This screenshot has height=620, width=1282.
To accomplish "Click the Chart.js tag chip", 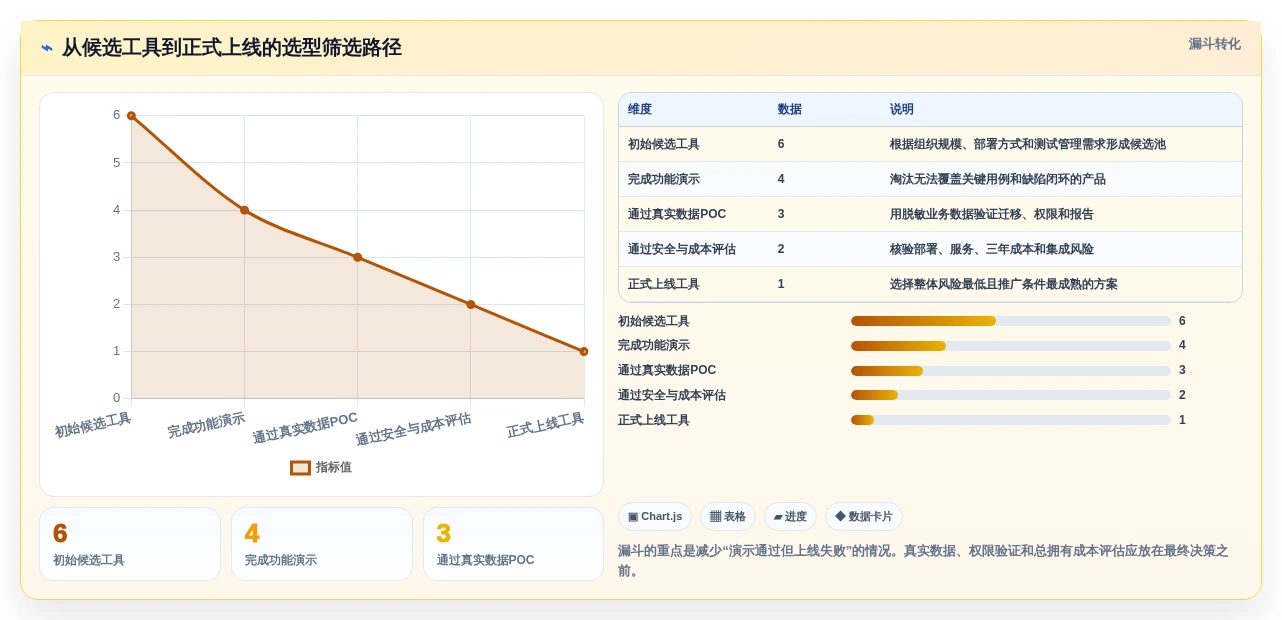I will tap(655, 516).
